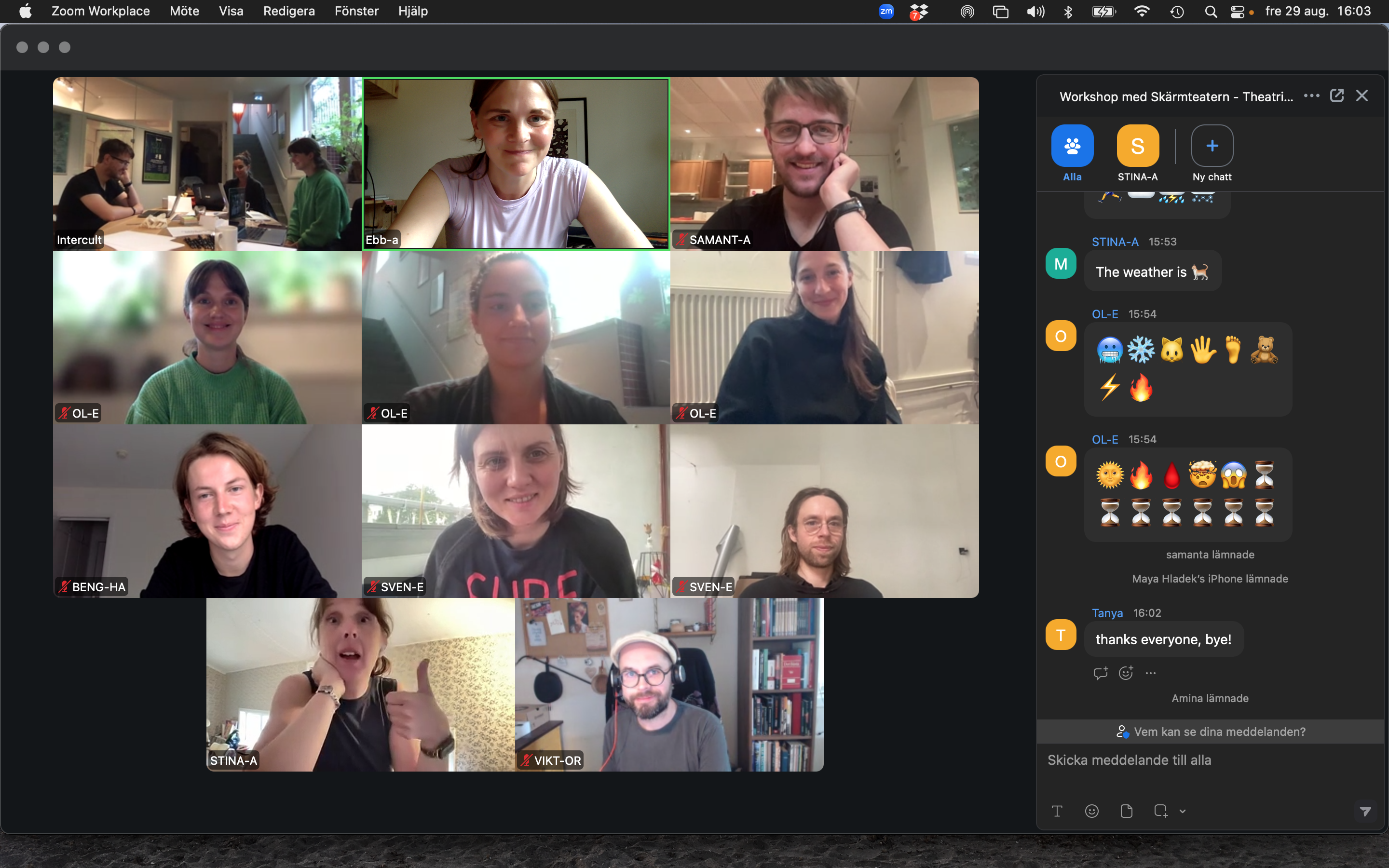
Task: Send the chat message
Action: pyautogui.click(x=1365, y=811)
